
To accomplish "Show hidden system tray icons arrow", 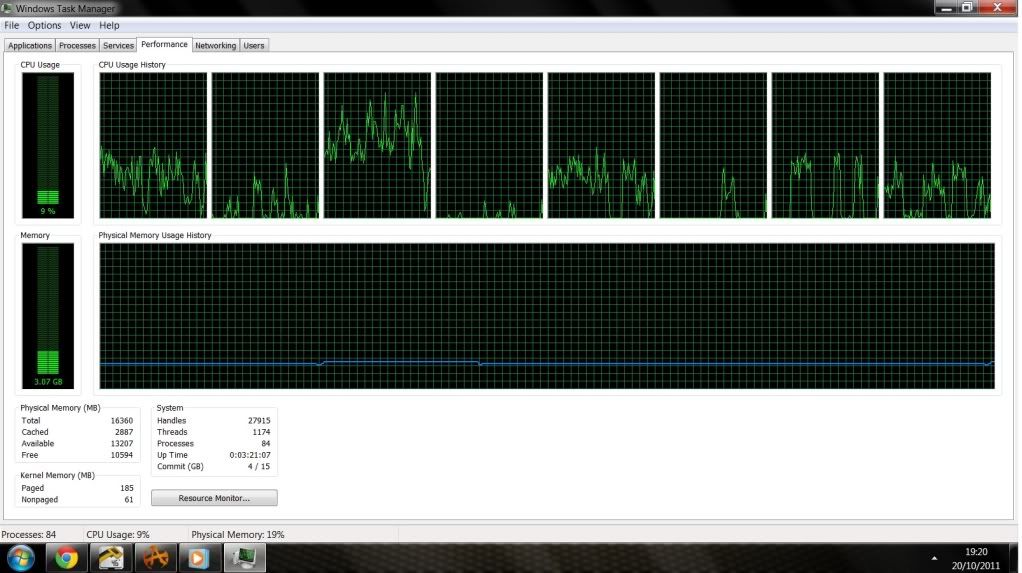I will pos(934,559).
